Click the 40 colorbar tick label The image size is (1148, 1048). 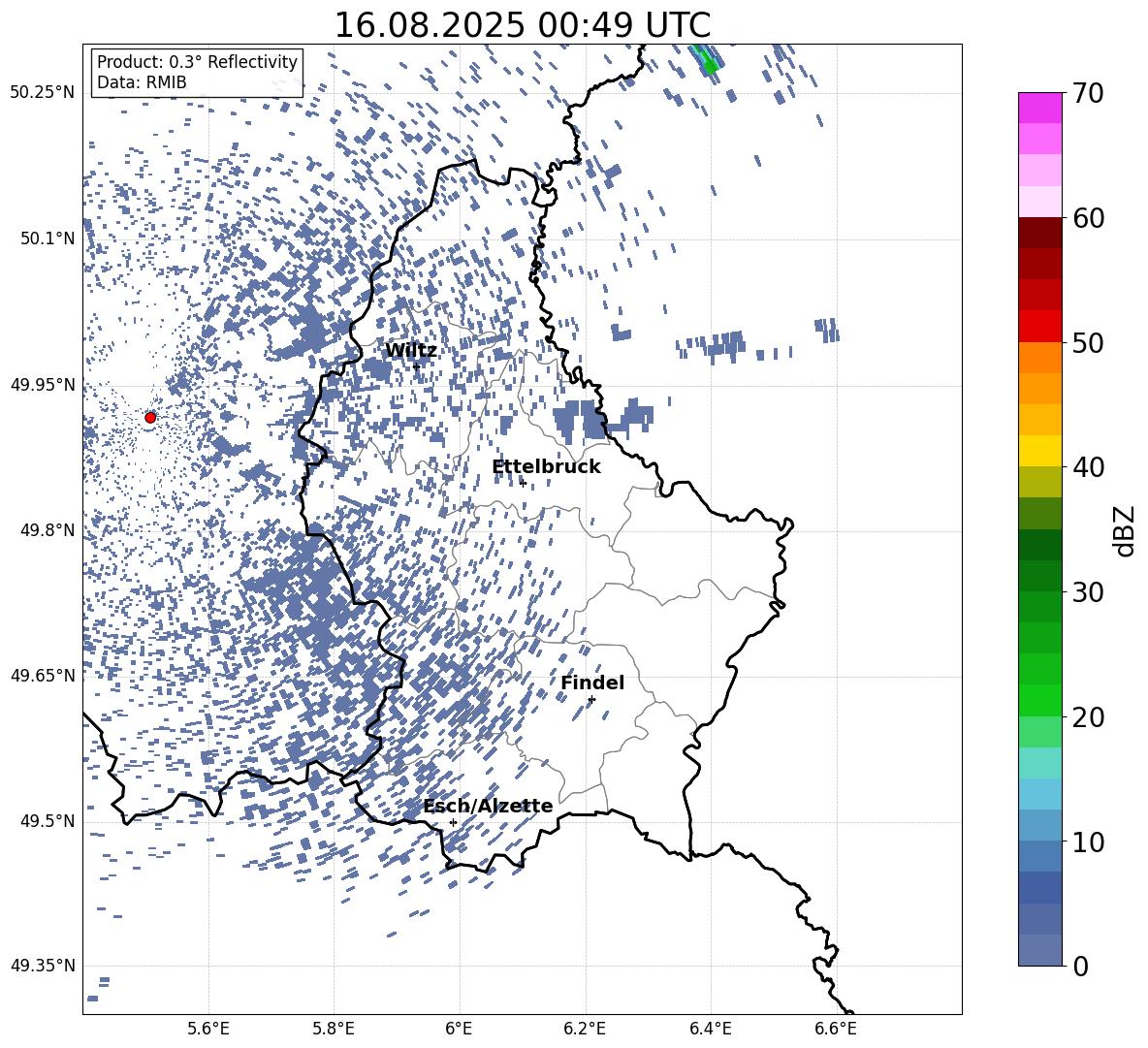1088,467
